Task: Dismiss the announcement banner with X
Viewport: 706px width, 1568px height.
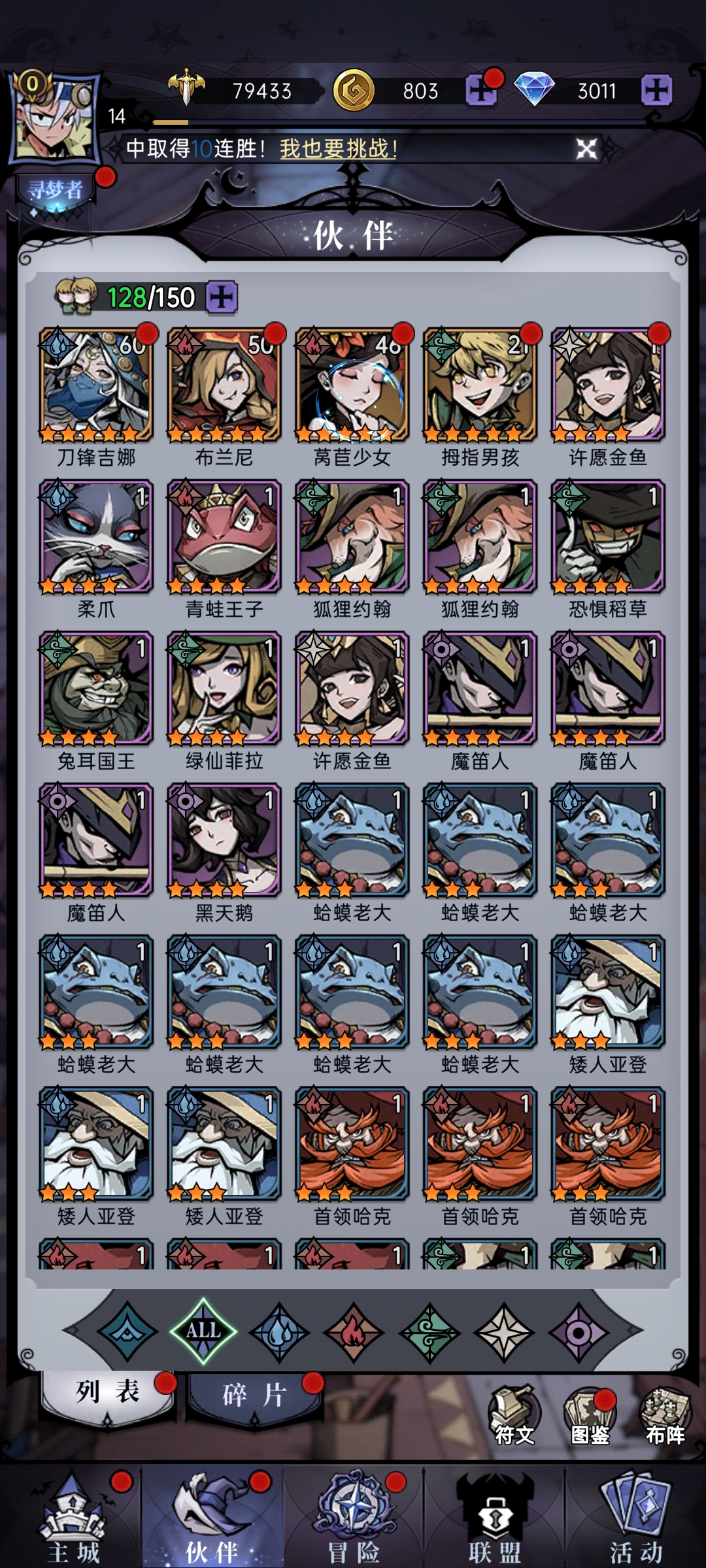Action: (x=586, y=149)
